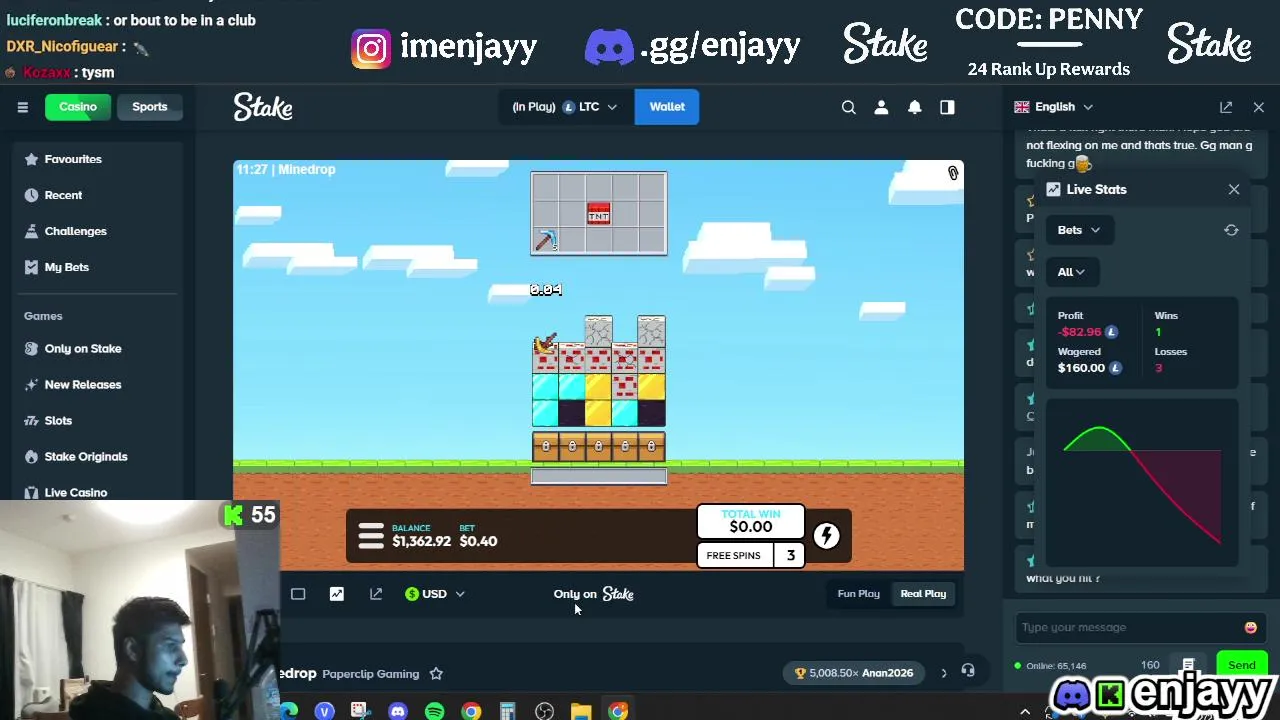1280x720 pixels.
Task: Open the English language dropdown
Action: [1054, 107]
